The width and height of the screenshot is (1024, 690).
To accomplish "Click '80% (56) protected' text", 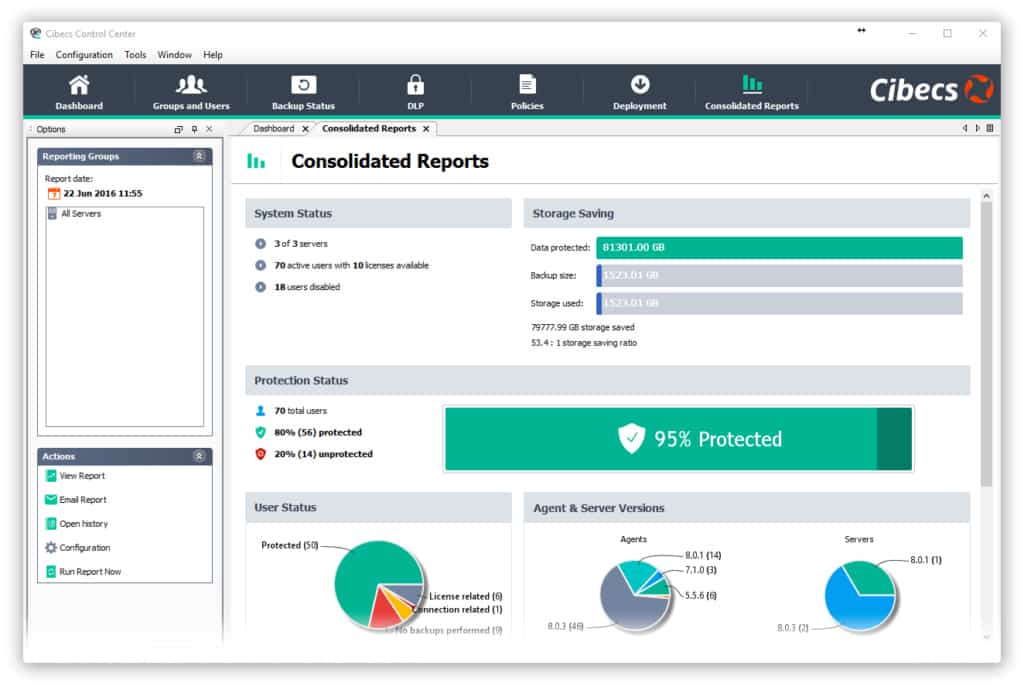I will point(318,433).
